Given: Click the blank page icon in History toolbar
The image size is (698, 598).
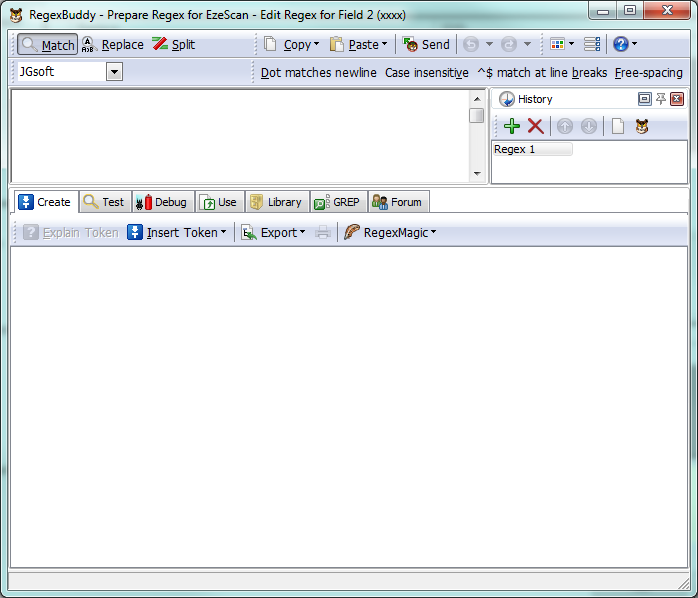Looking at the screenshot, I should tap(618, 126).
